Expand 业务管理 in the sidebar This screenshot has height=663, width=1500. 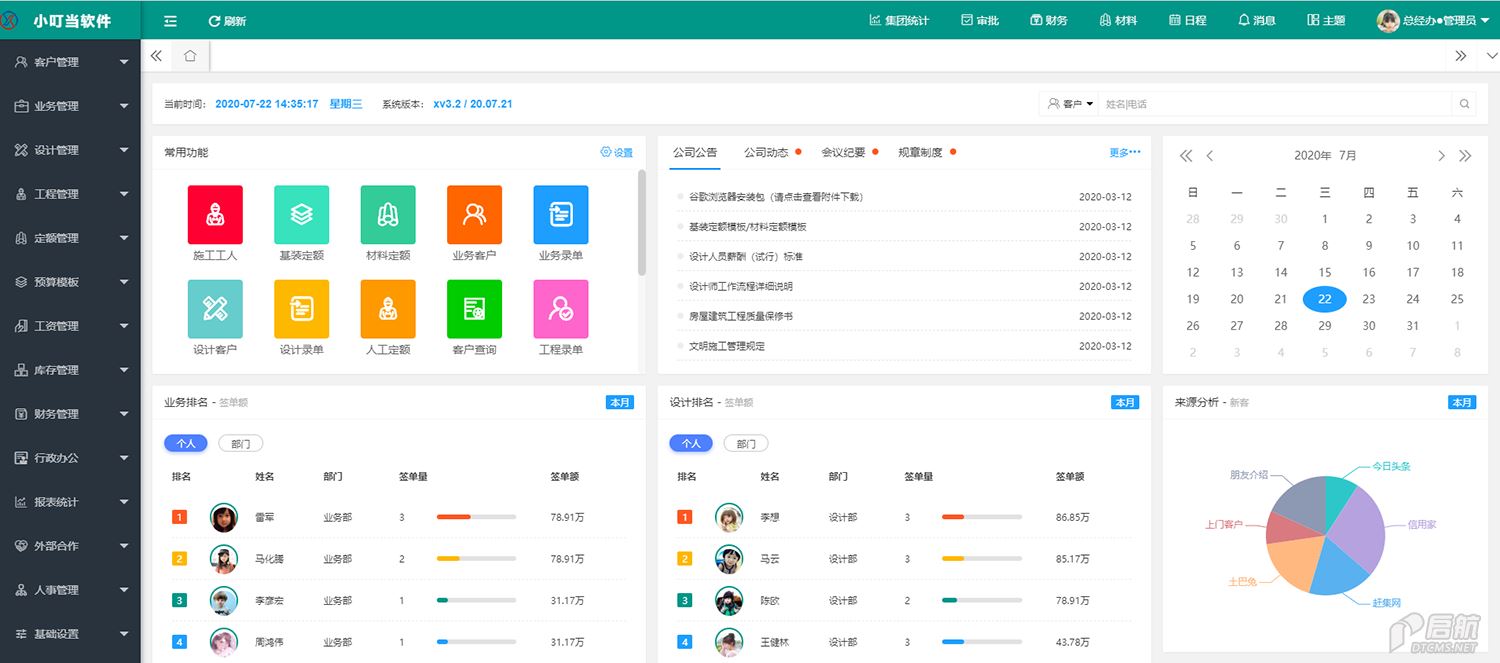70,106
